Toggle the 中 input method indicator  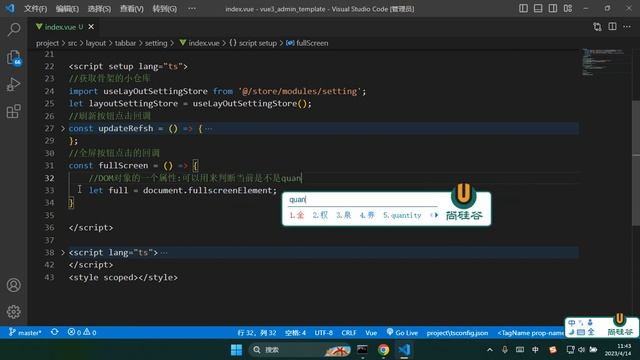535,350
